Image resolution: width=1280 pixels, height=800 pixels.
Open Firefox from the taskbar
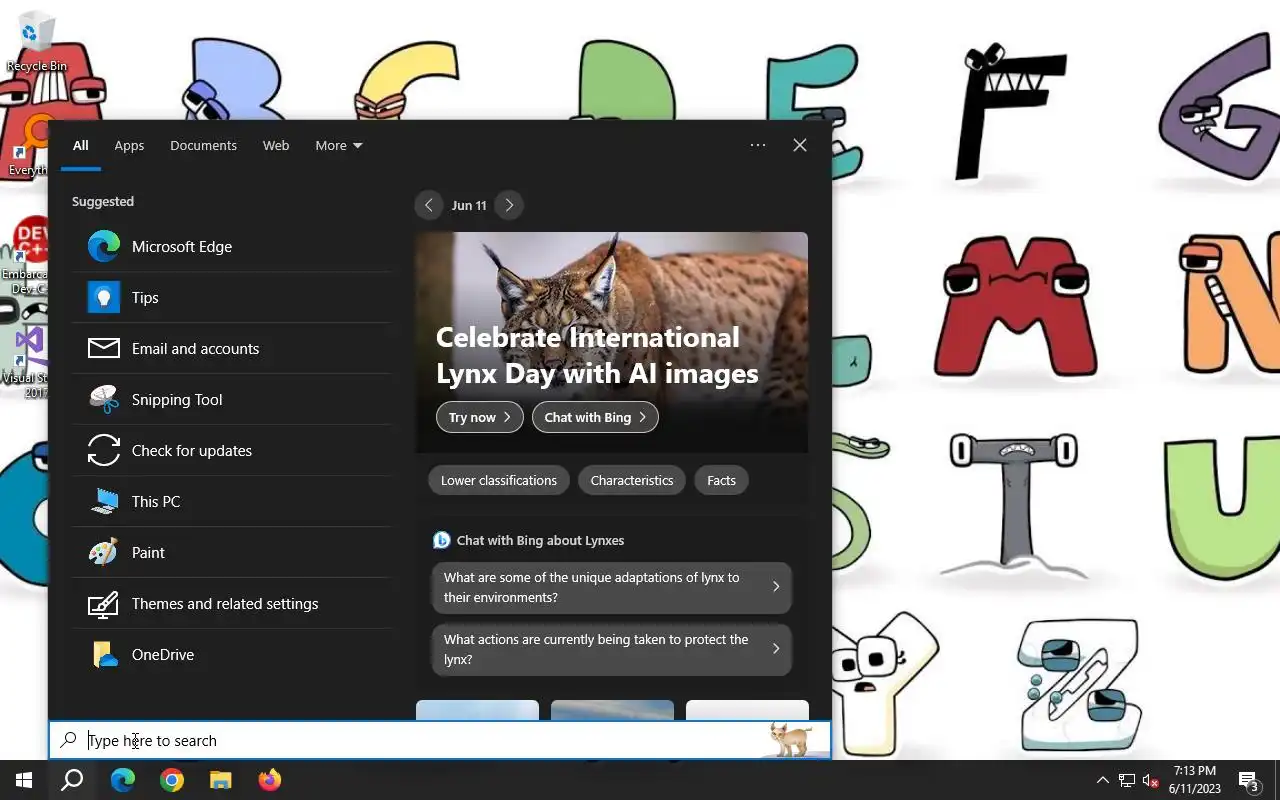pos(270,780)
